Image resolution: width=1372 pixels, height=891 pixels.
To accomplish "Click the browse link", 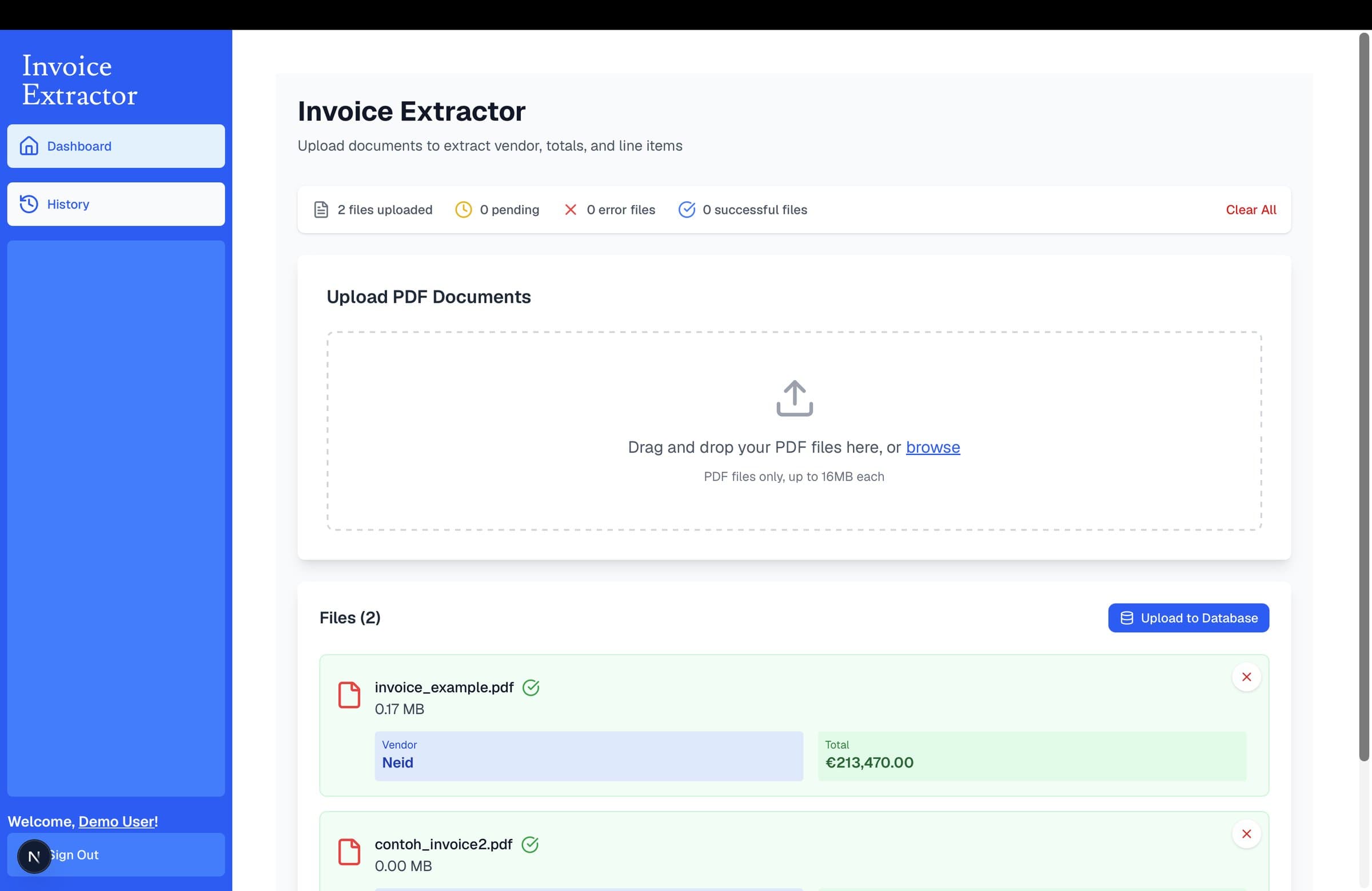I will 933,448.
